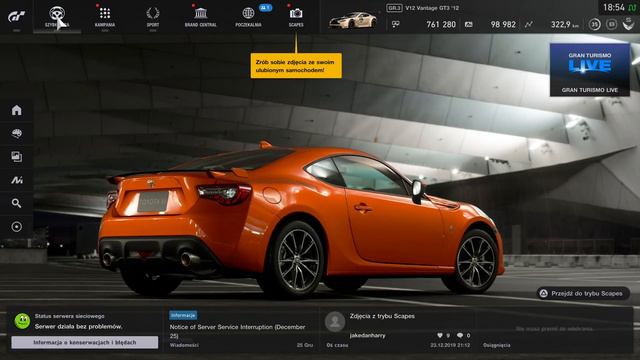Click the driver level circle badge
This screenshot has width=640, height=360.
tap(595, 24)
